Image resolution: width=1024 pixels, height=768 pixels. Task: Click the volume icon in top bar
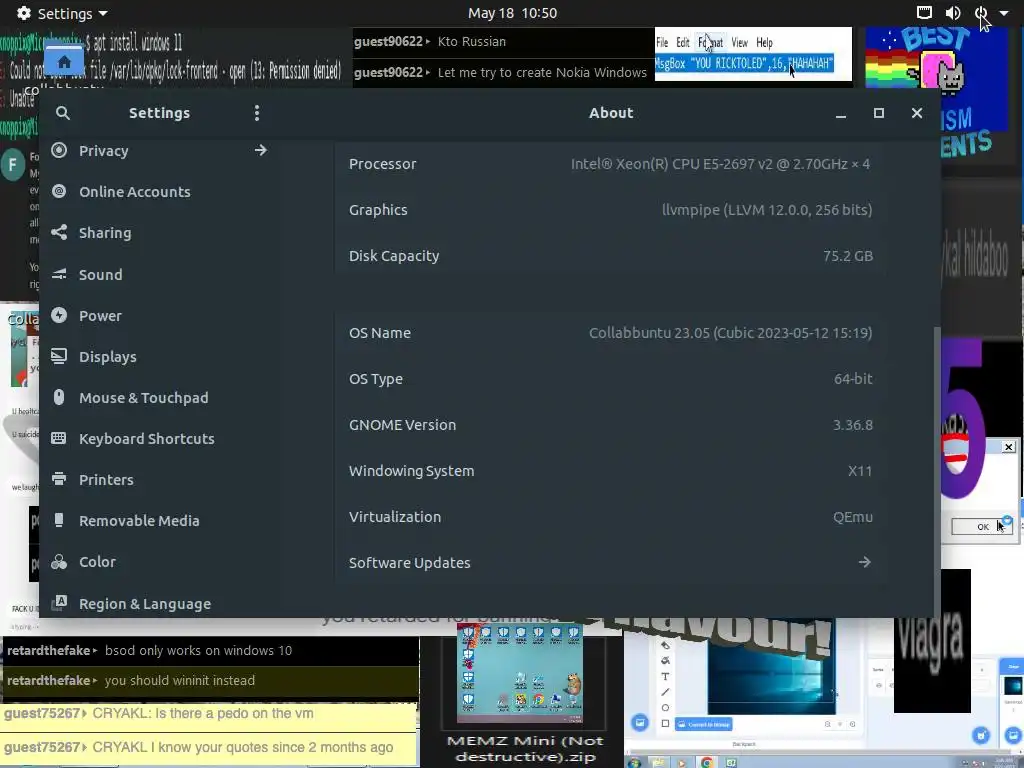click(x=953, y=12)
